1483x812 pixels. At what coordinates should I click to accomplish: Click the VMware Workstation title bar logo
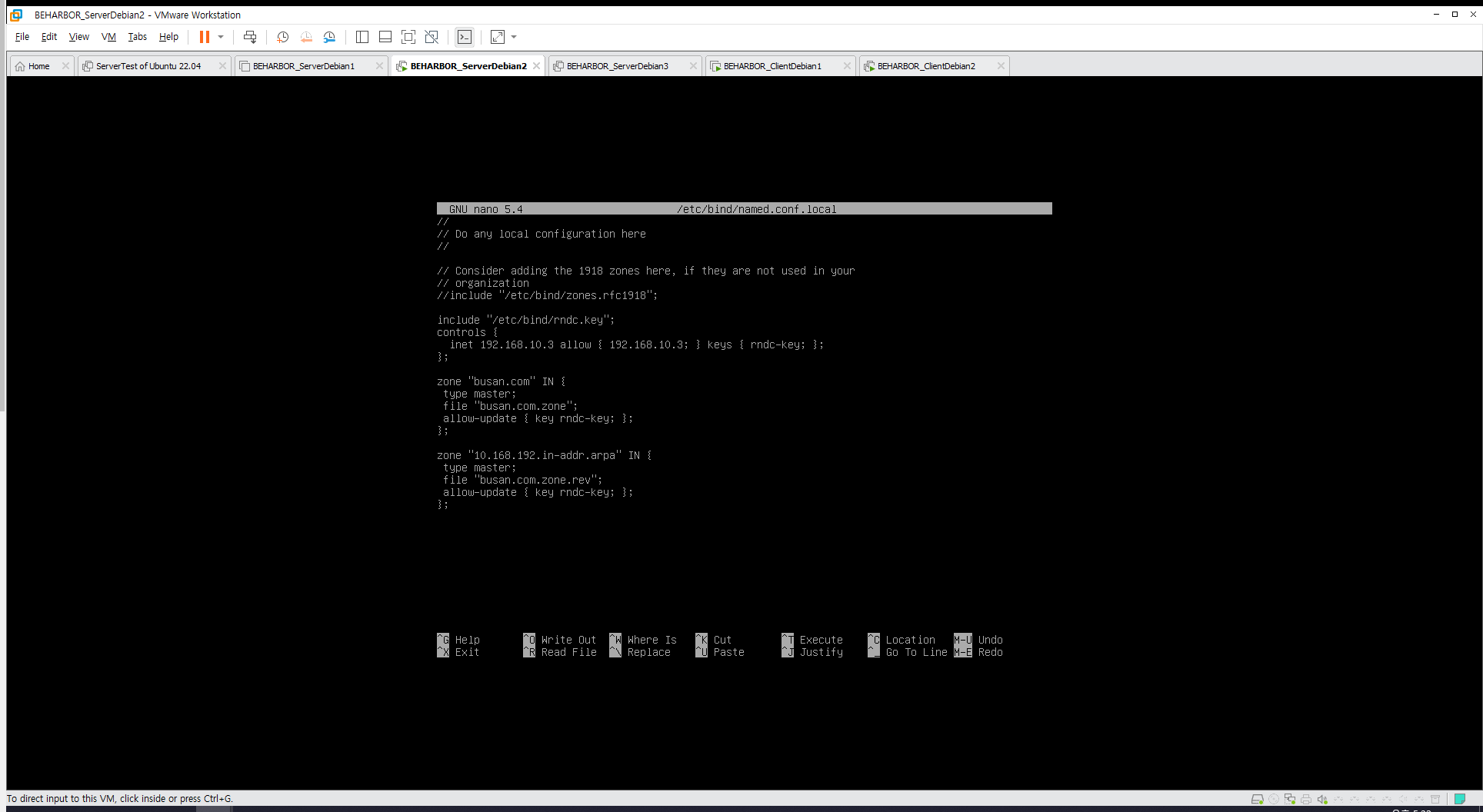click(x=16, y=15)
